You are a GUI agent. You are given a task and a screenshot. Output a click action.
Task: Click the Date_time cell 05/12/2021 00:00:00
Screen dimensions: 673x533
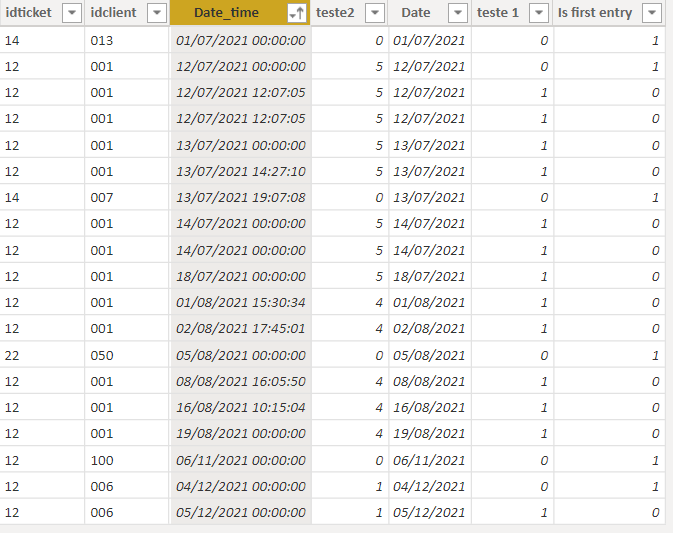(x=241, y=512)
